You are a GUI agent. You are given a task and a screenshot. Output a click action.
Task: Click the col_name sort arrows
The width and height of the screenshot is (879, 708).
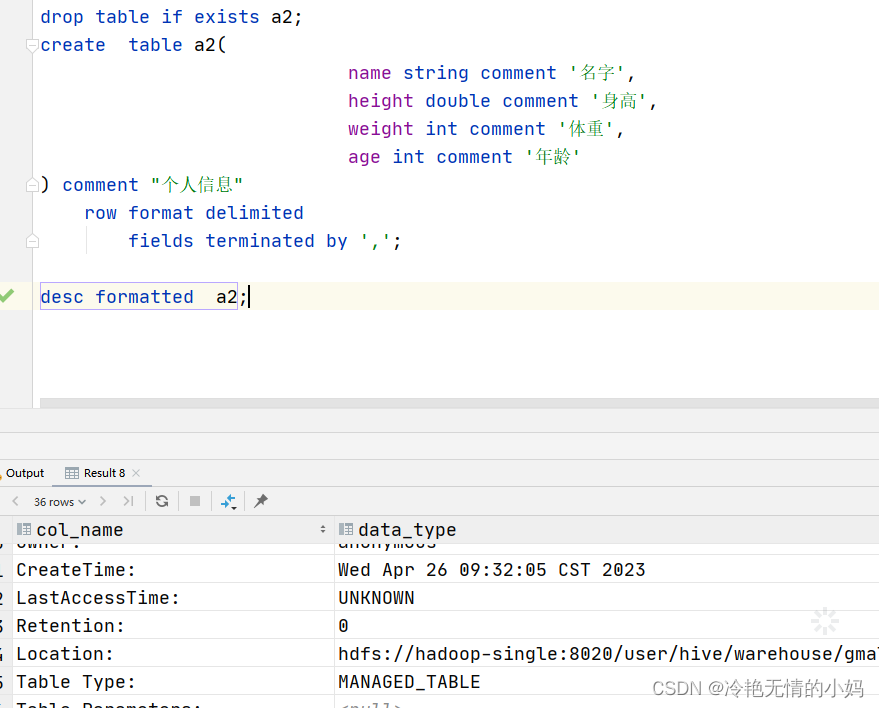[323, 529]
